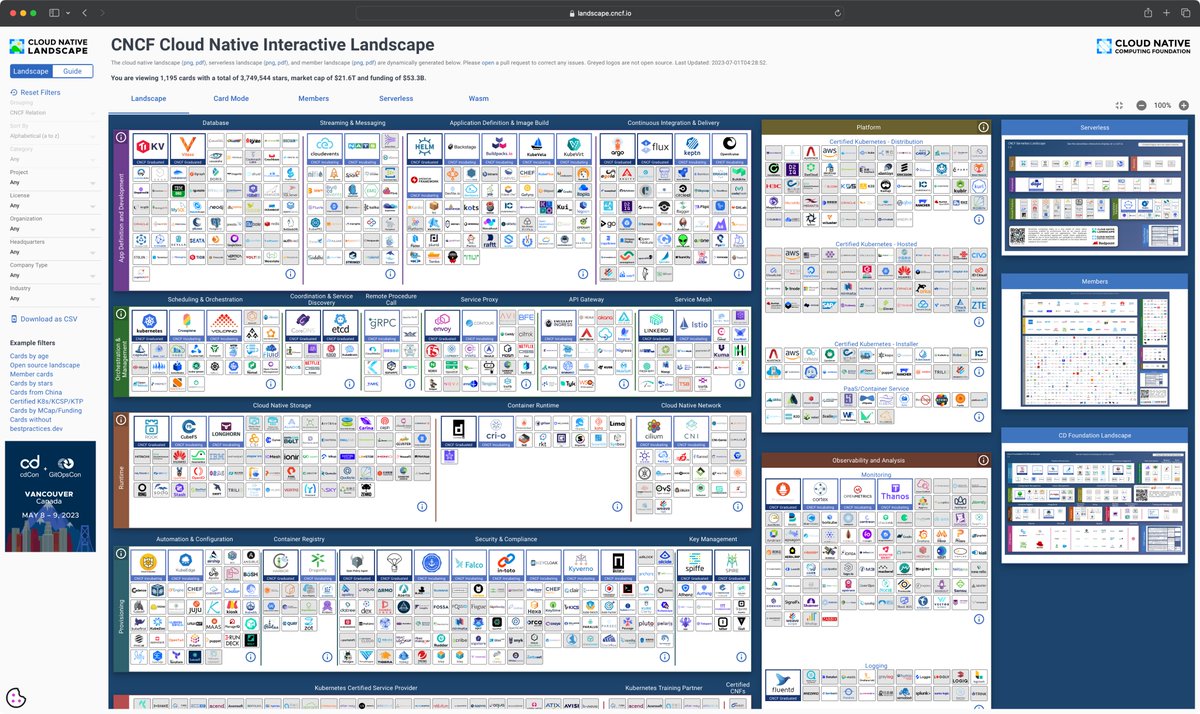
Task: Open the Cards from China filter
Action: (x=37, y=392)
